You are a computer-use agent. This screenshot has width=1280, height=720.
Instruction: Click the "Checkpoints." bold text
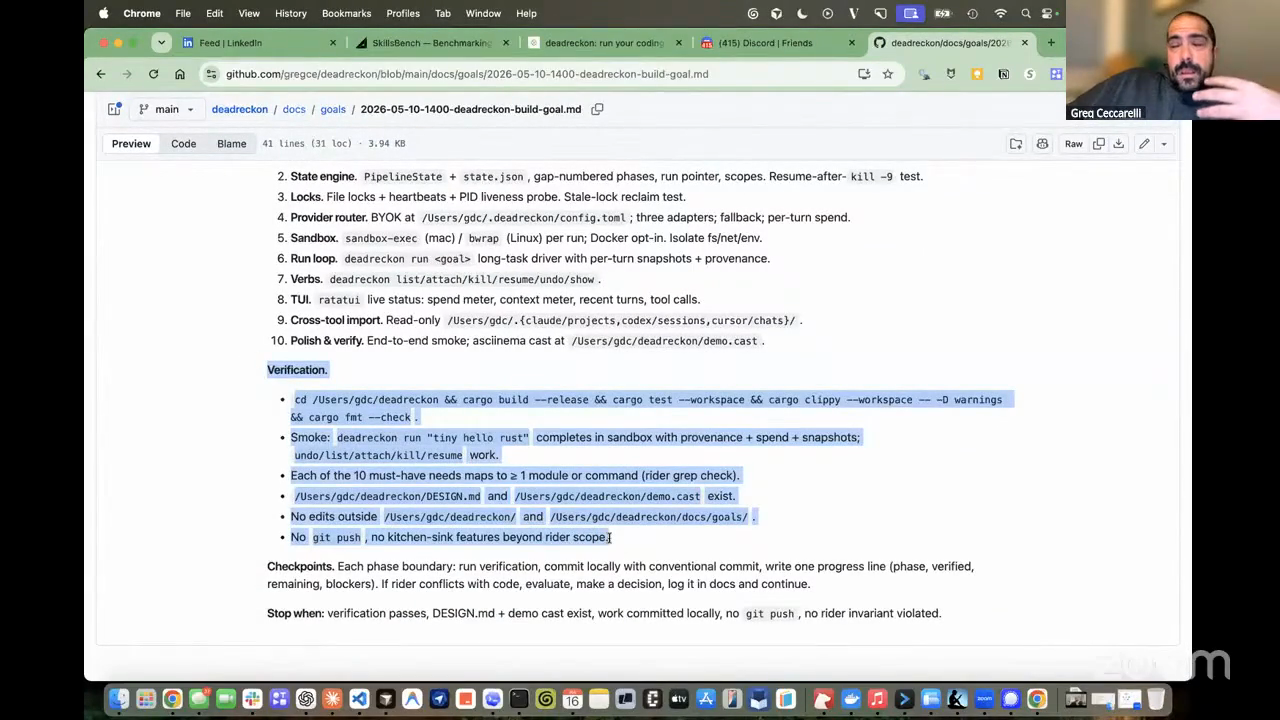click(300, 566)
